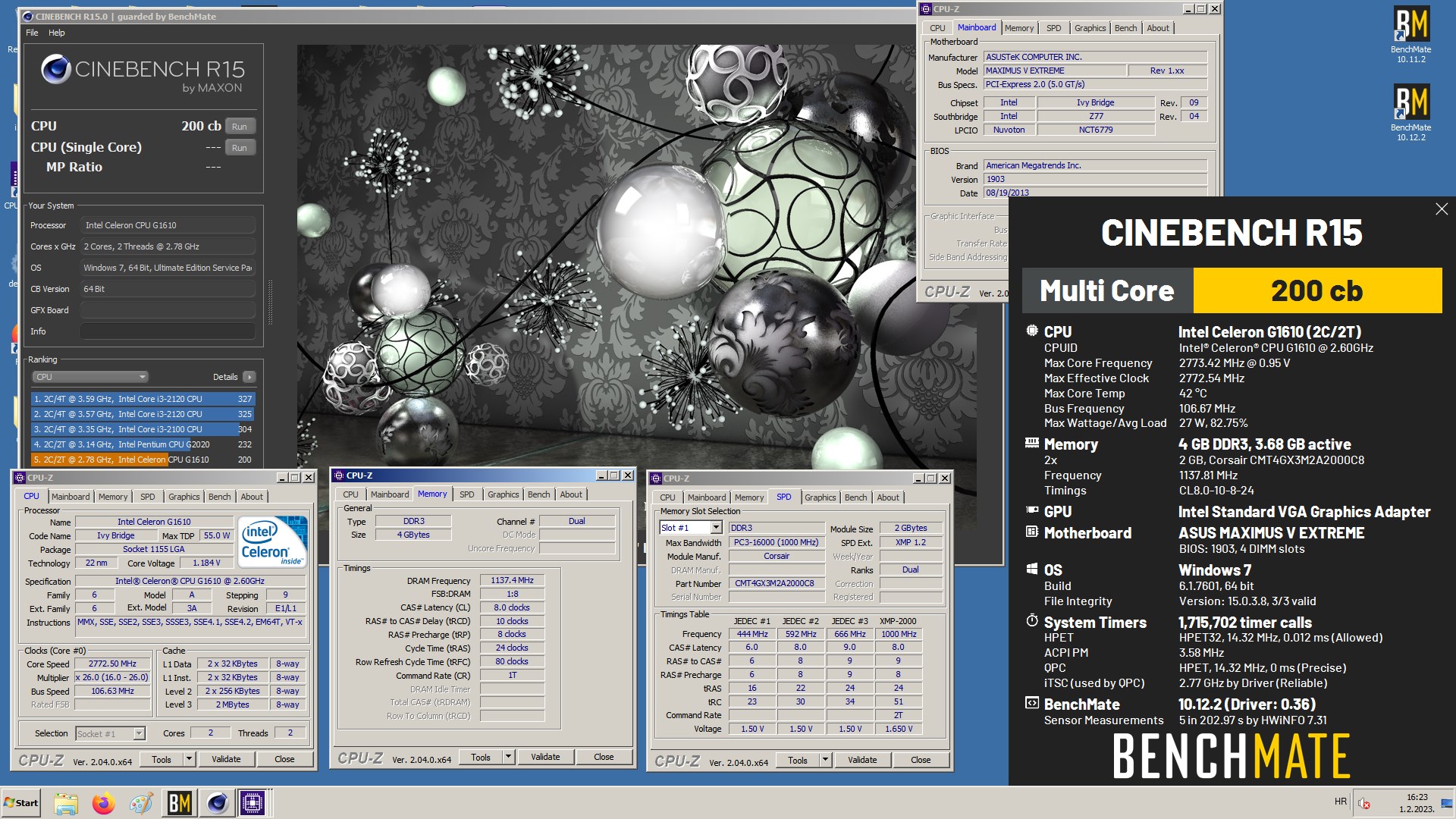Viewport: 1456px width, 819px height.
Task: Switch to Mainboard tab in CPU-Z CPU window
Action: pyautogui.click(x=71, y=497)
